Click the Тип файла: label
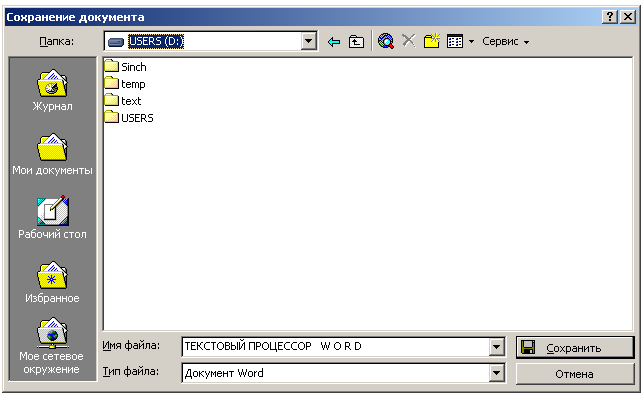This screenshot has height=396, width=643. (131, 371)
